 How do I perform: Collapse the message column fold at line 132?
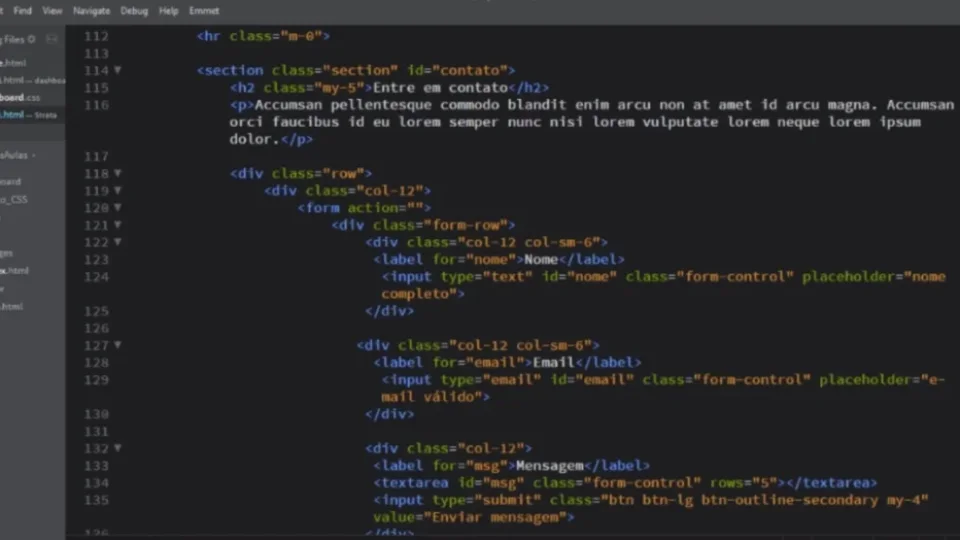pyautogui.click(x=118, y=448)
